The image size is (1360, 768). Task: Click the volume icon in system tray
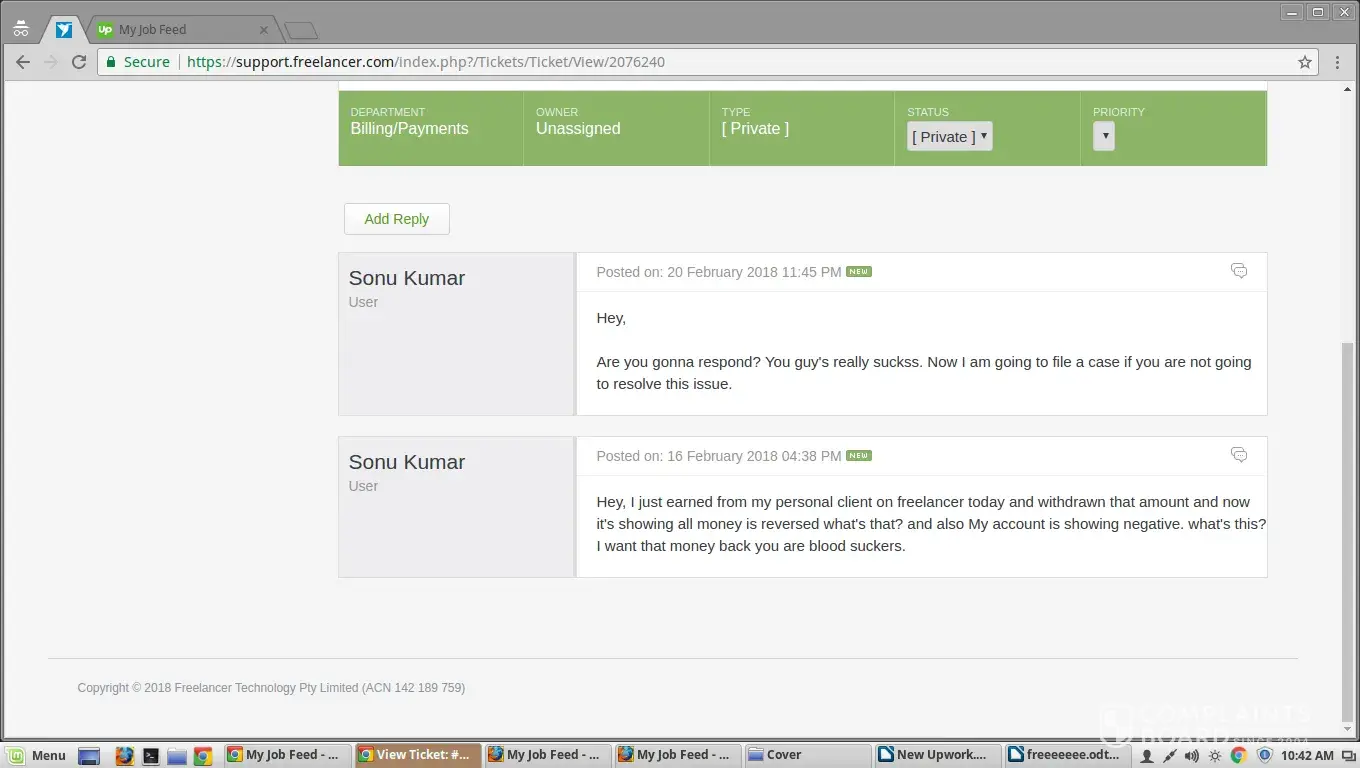tap(1191, 756)
